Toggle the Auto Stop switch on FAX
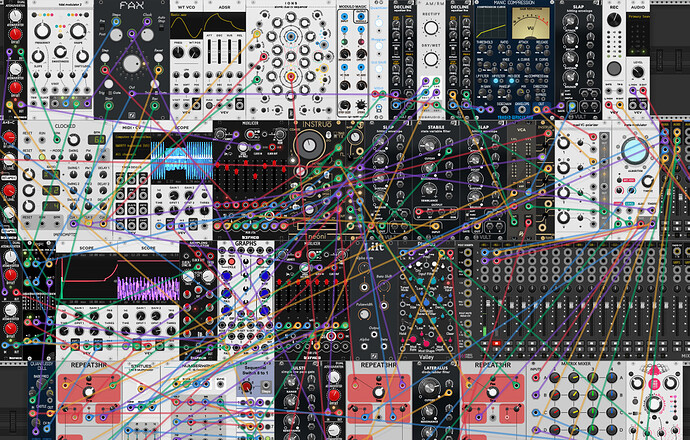The image size is (690, 440). coord(161,26)
